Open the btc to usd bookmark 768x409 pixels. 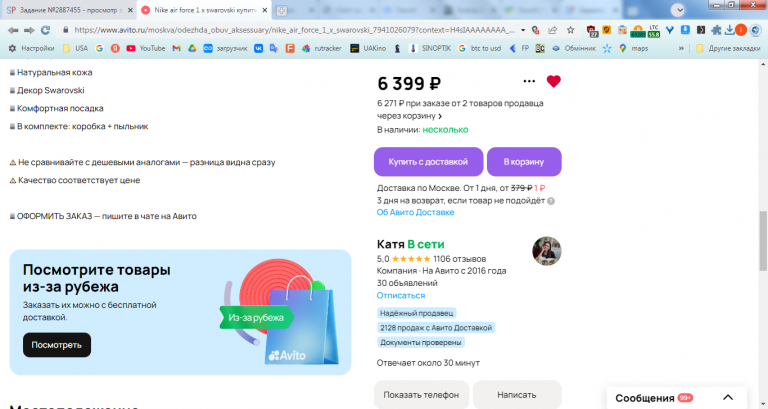tap(480, 48)
